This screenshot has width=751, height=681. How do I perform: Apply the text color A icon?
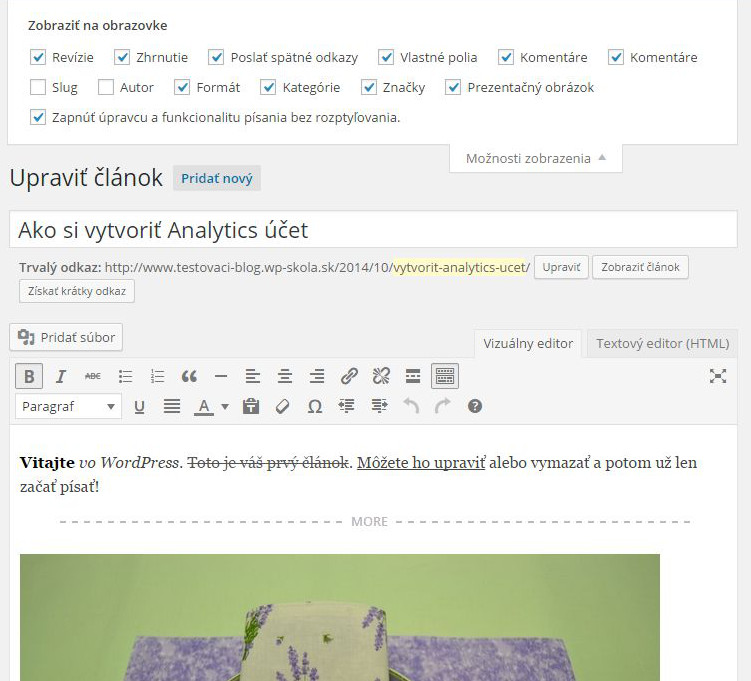pyautogui.click(x=204, y=407)
